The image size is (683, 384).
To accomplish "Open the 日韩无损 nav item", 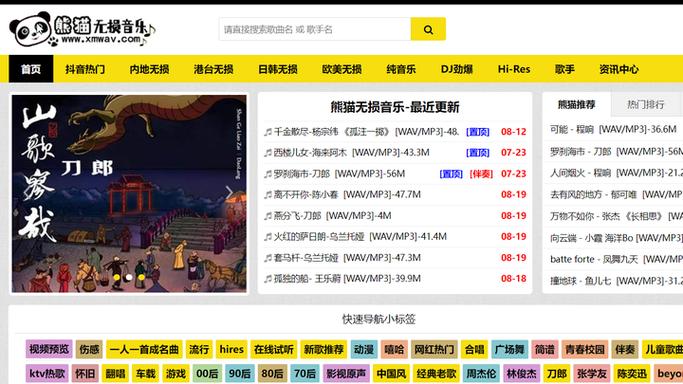I will click(278, 69).
